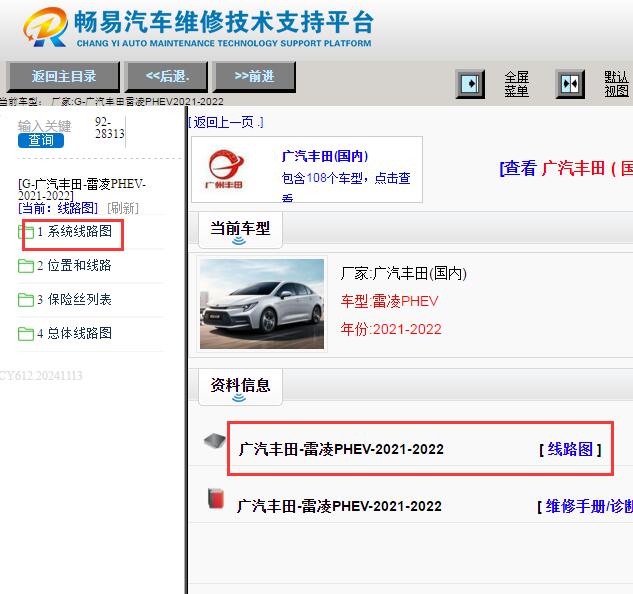Open the 2 位置和线路 tree item
The height and width of the screenshot is (594, 633).
point(74,265)
